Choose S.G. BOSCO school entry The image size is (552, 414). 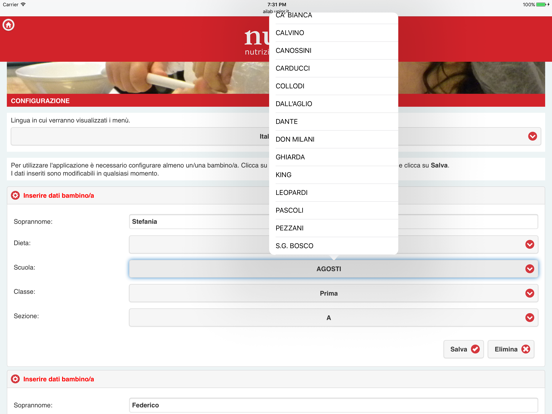click(x=333, y=246)
